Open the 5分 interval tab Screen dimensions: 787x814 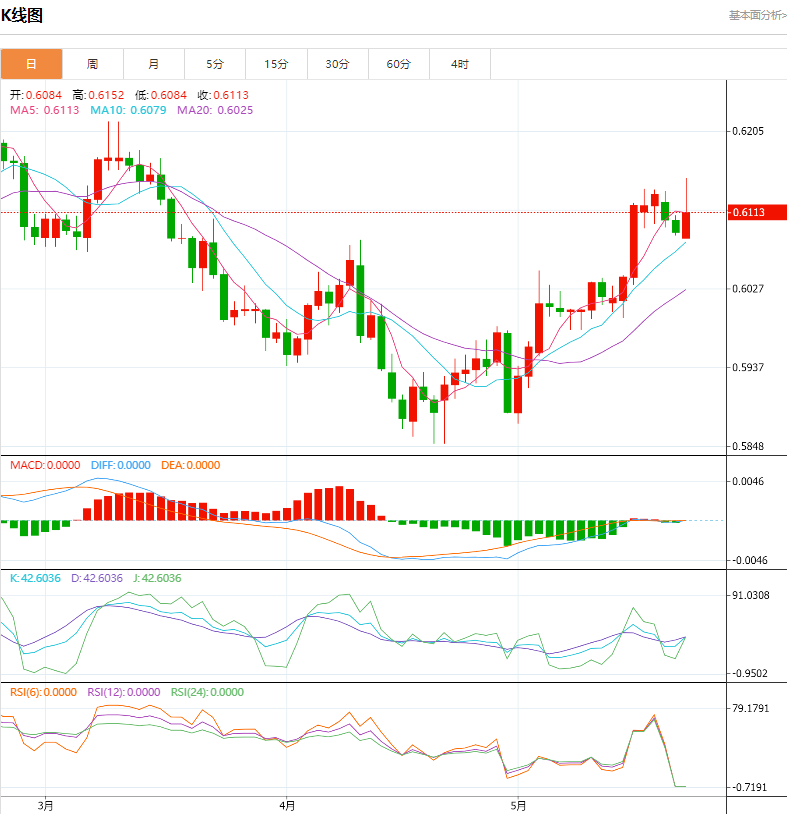point(215,64)
